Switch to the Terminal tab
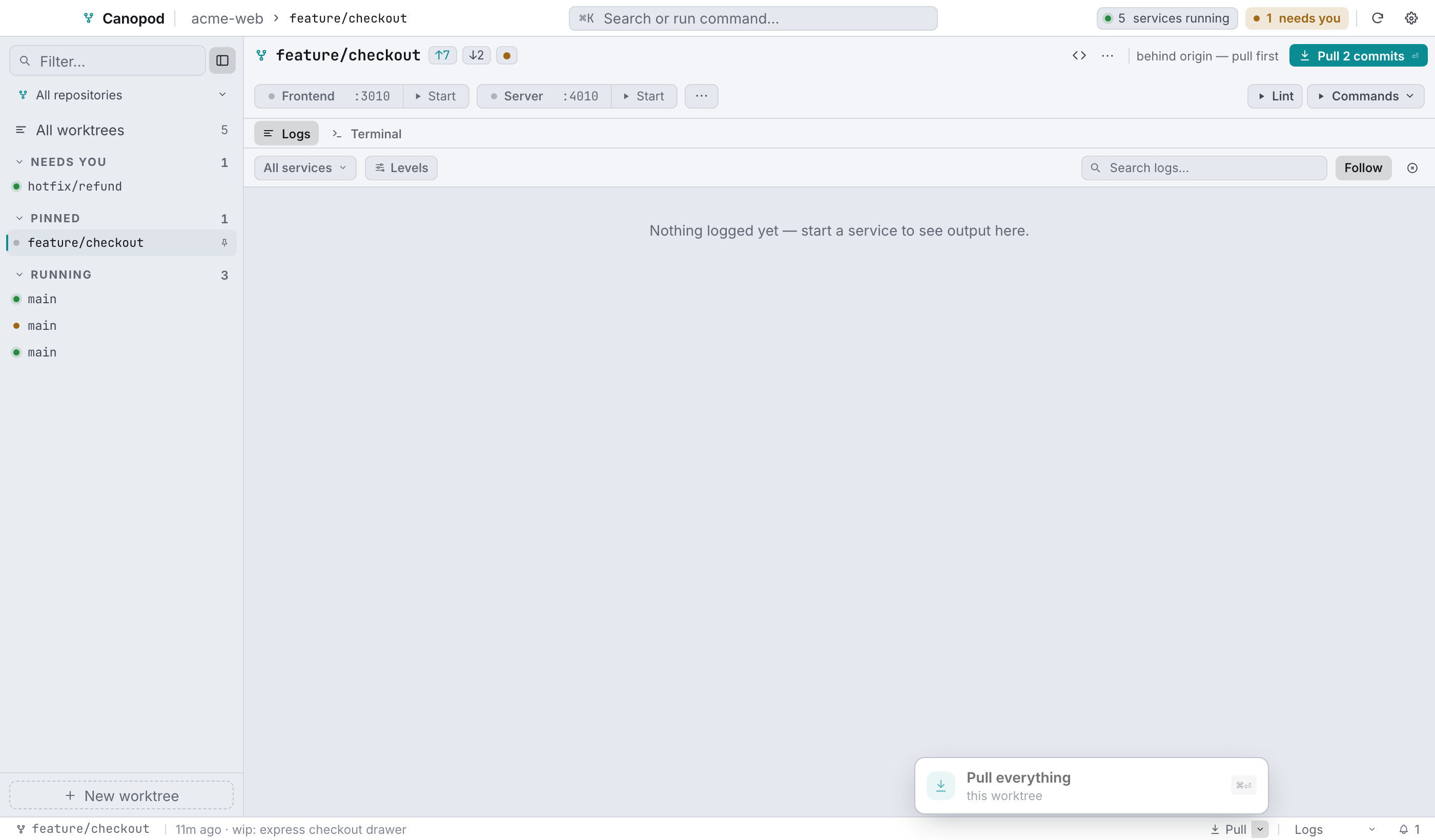This screenshot has height=840, width=1435. 367,134
